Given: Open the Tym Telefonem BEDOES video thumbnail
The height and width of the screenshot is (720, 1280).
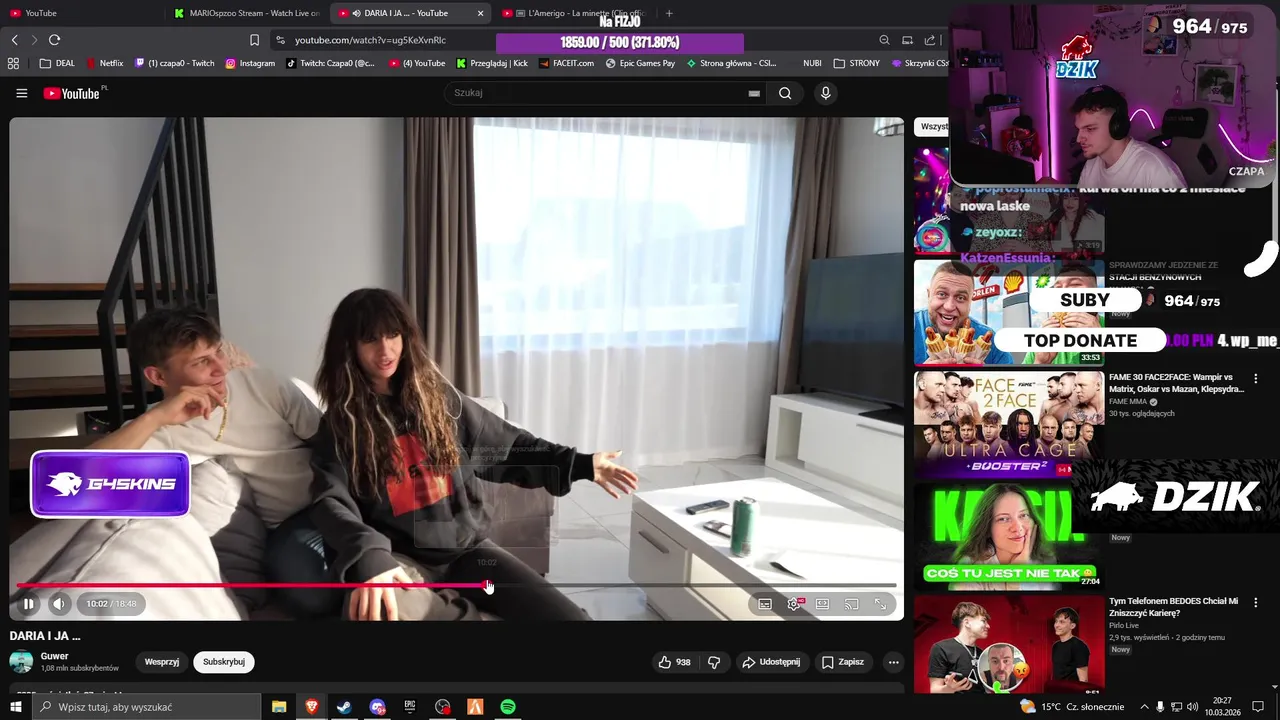Looking at the screenshot, I should point(1009,645).
